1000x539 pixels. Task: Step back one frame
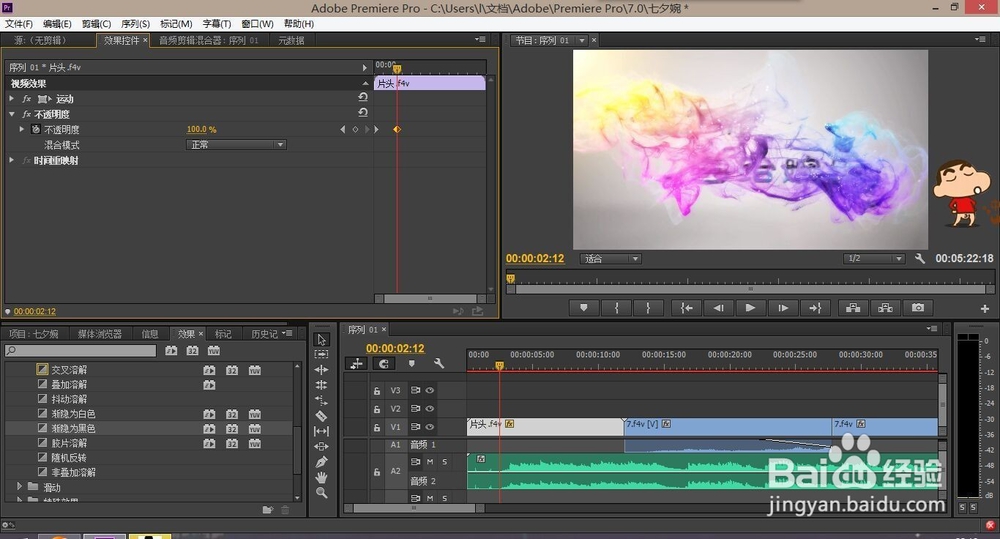click(719, 307)
